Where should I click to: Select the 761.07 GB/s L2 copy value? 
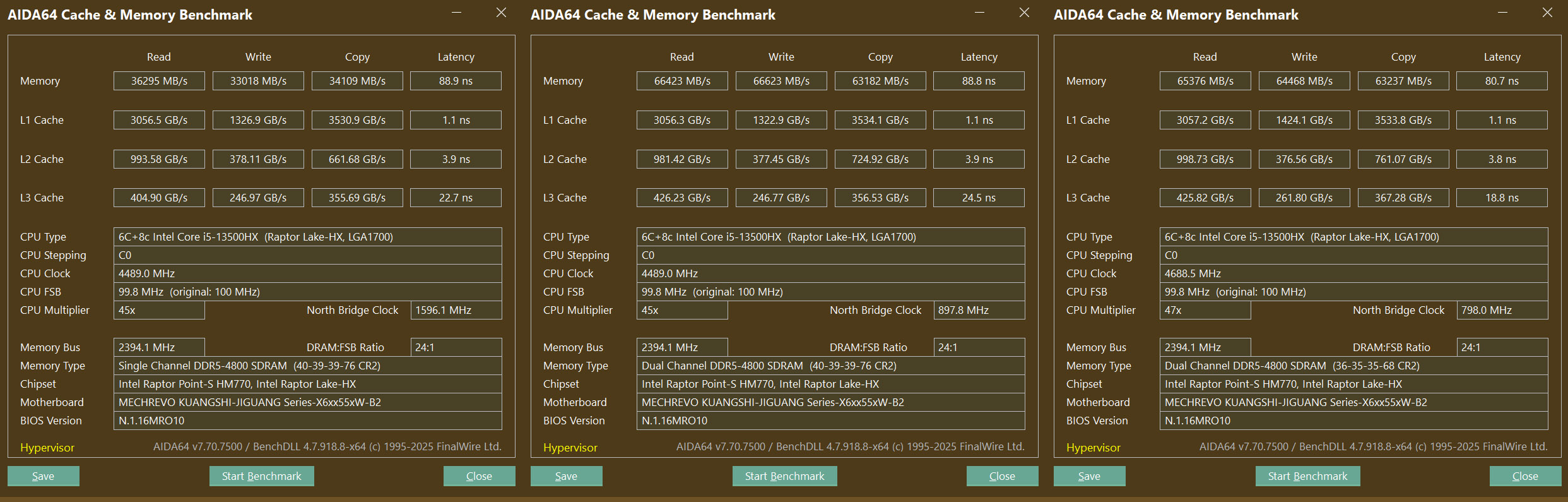[1403, 159]
